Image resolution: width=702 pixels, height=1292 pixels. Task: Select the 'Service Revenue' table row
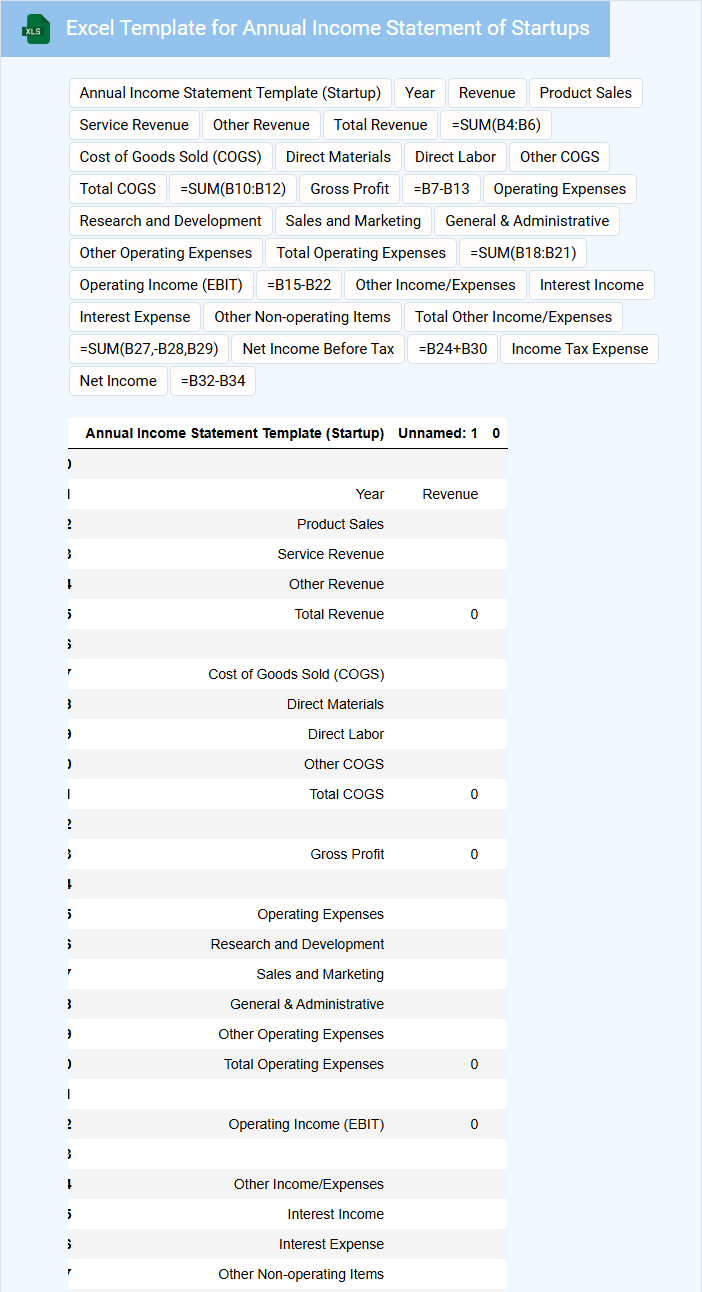tap(288, 554)
